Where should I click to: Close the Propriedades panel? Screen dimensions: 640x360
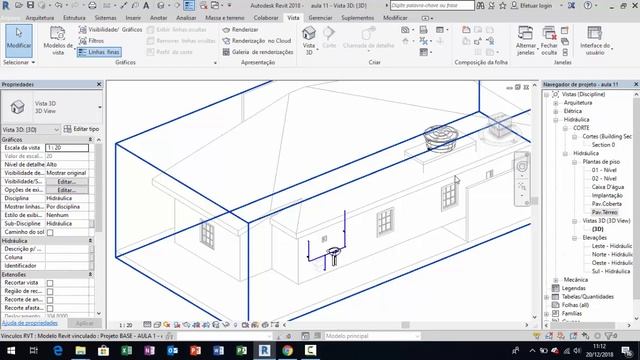point(99,84)
